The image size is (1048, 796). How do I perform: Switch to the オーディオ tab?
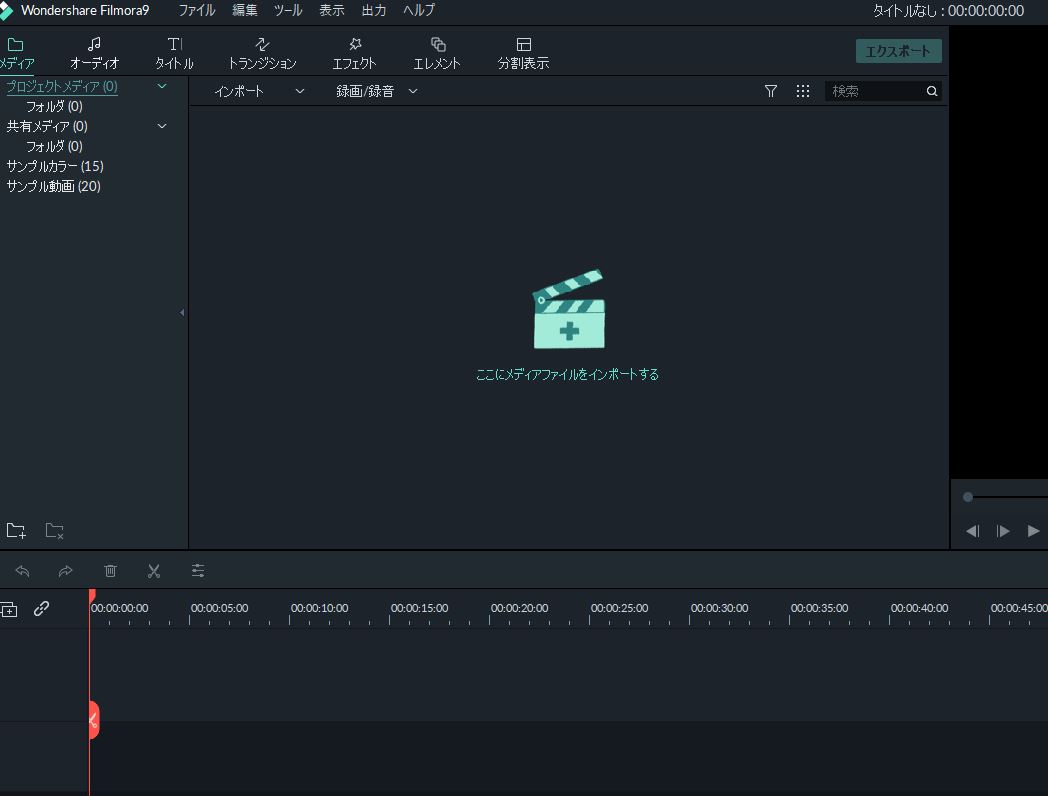pyautogui.click(x=94, y=53)
